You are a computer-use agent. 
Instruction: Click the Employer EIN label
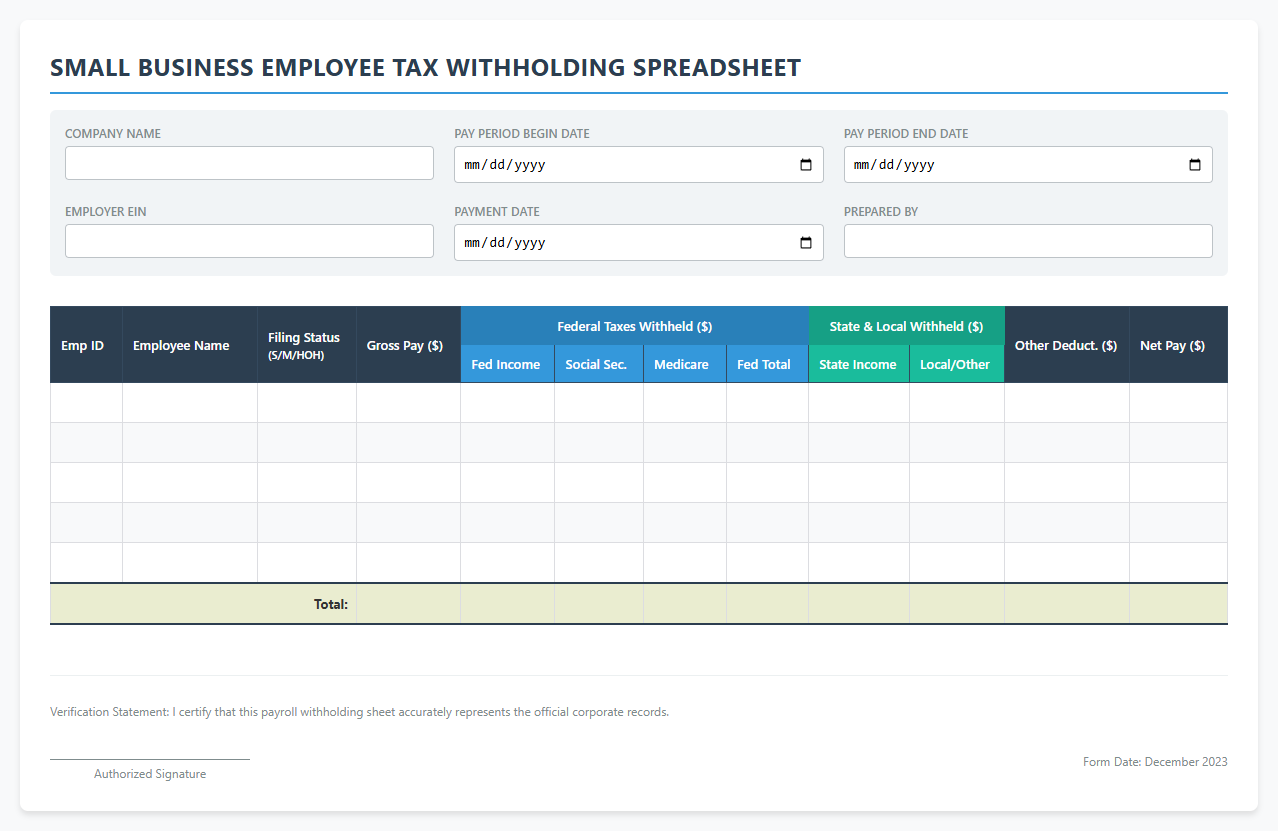(x=106, y=212)
